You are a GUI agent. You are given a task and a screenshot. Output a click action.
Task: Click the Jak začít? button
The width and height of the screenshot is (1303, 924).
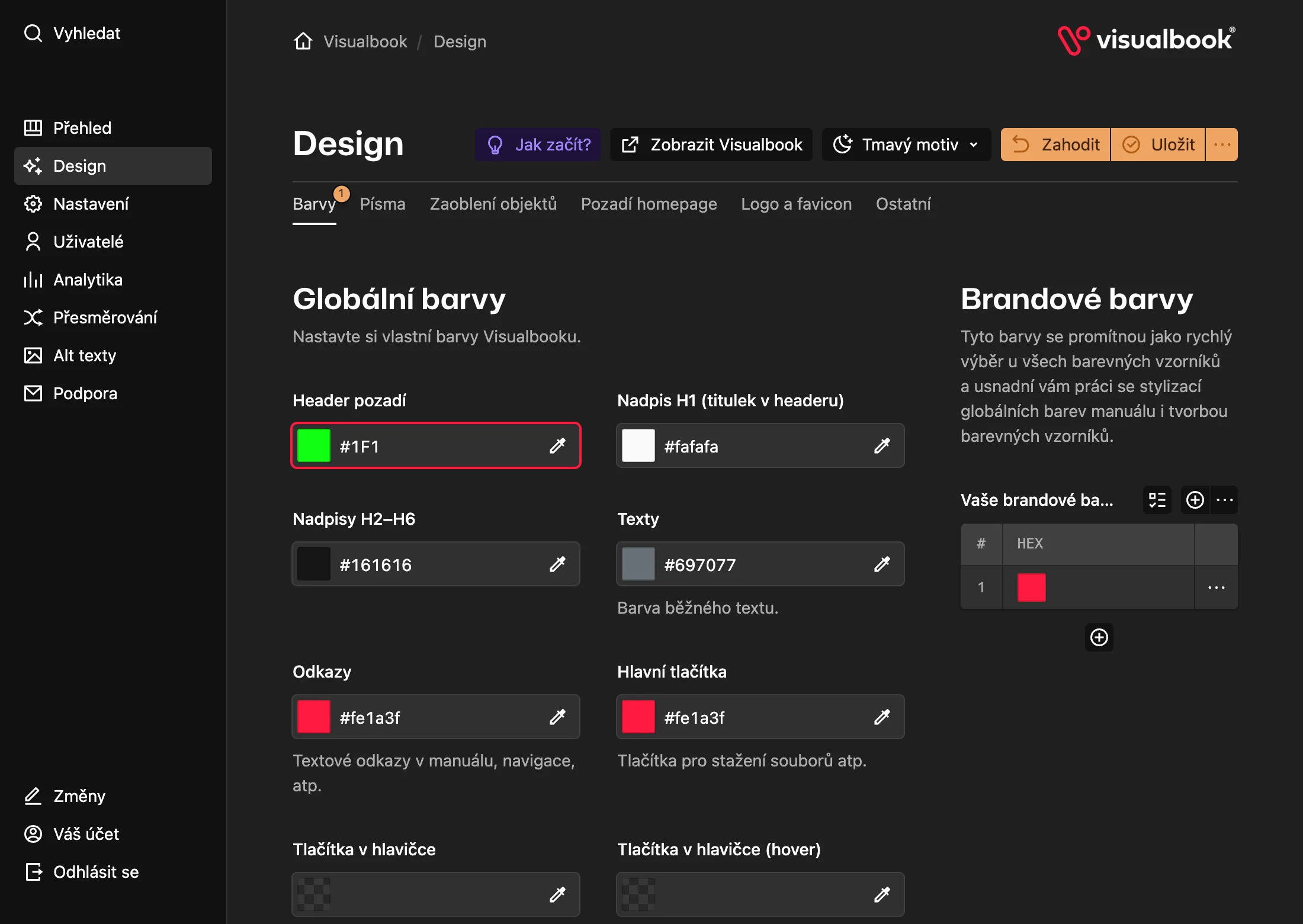pos(538,145)
